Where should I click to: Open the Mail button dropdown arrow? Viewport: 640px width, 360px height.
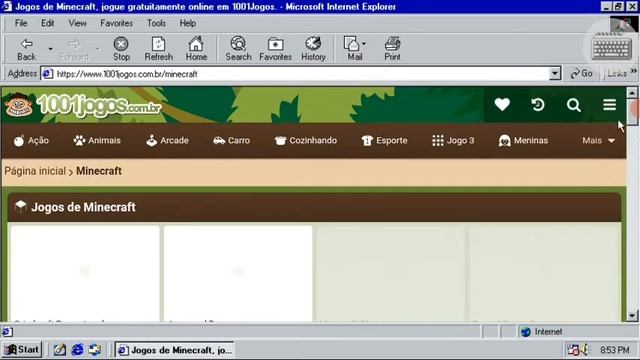(364, 43)
